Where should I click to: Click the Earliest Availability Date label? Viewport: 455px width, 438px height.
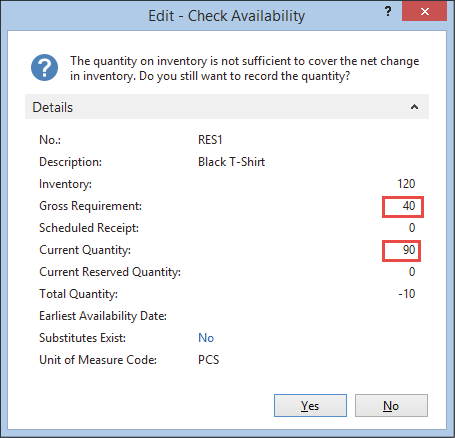pos(103,316)
